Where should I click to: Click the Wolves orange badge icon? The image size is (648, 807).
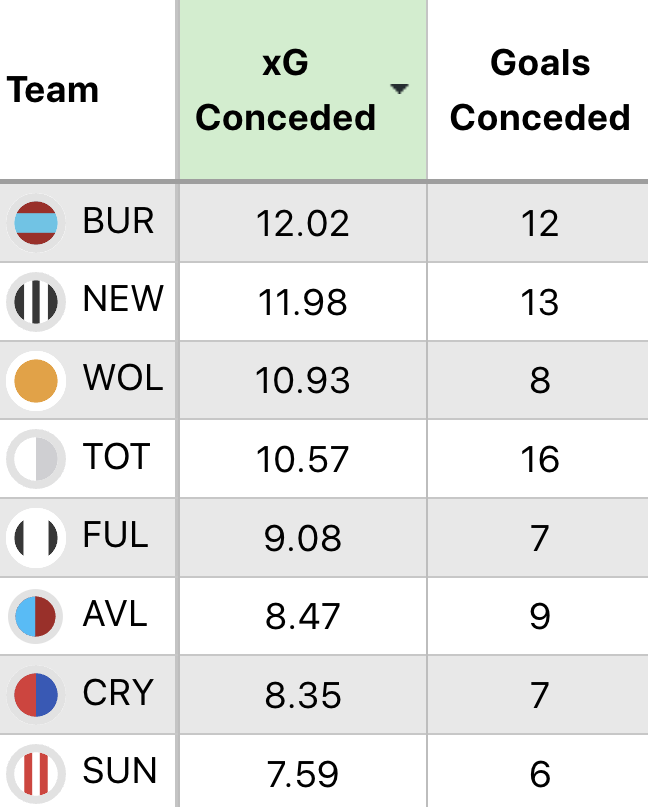[x=36, y=380]
